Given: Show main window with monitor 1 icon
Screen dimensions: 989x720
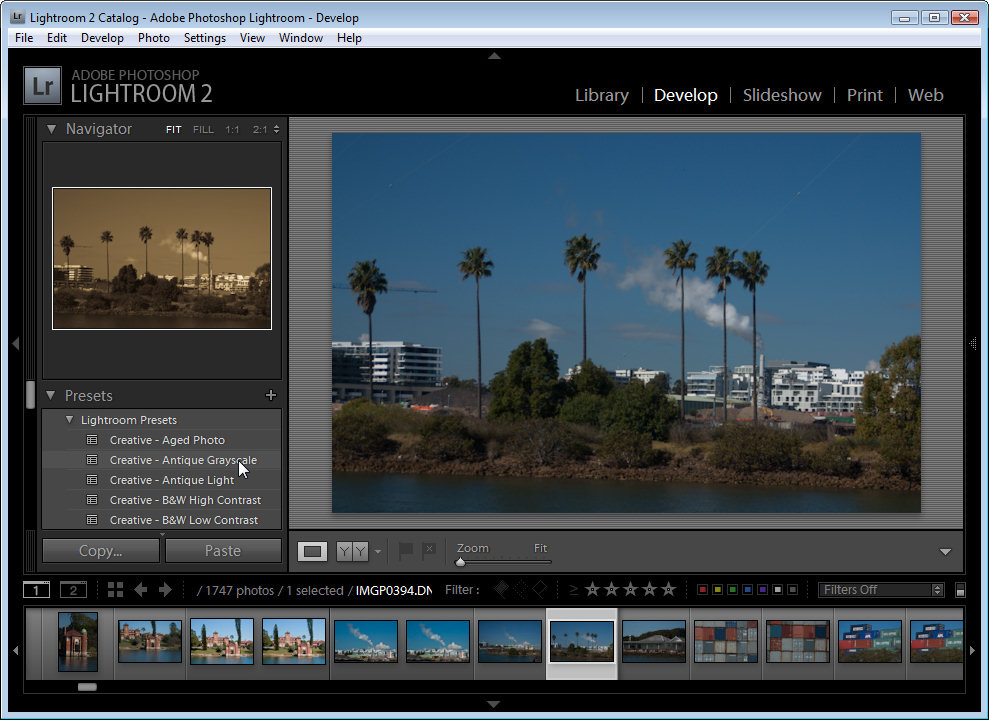Looking at the screenshot, I should pos(36,589).
